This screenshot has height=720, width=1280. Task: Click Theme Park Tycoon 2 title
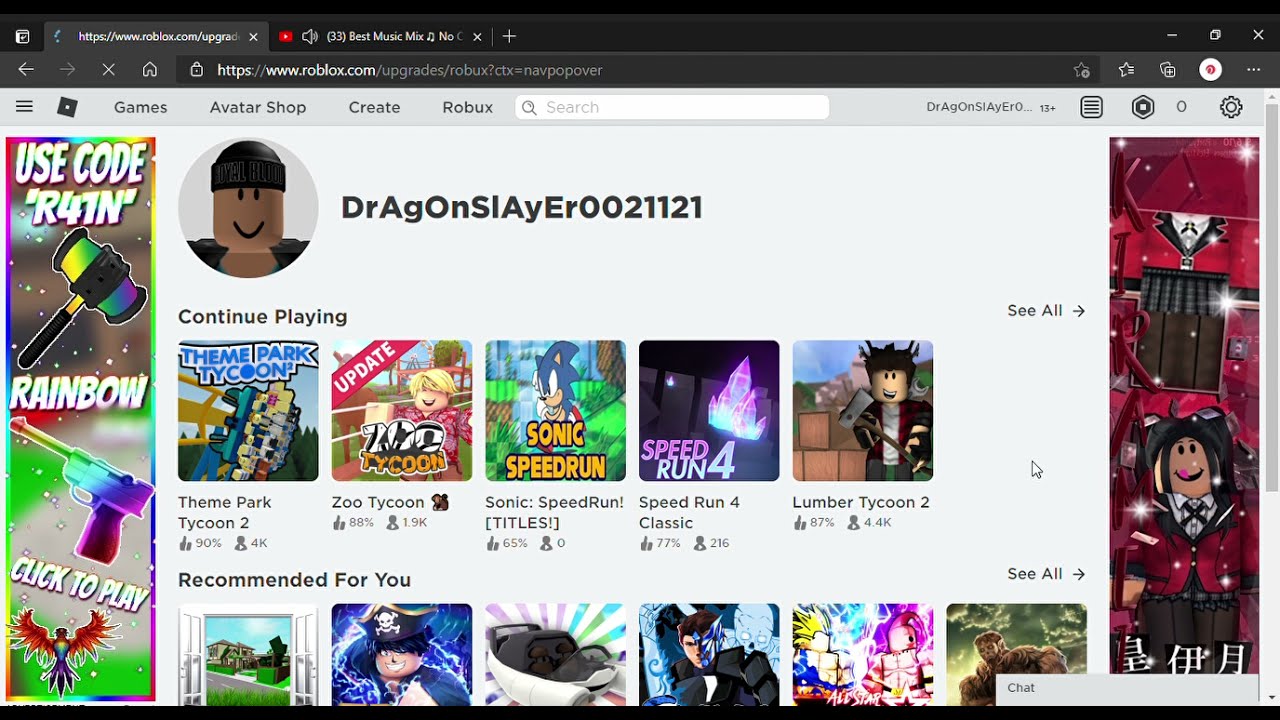(225, 512)
